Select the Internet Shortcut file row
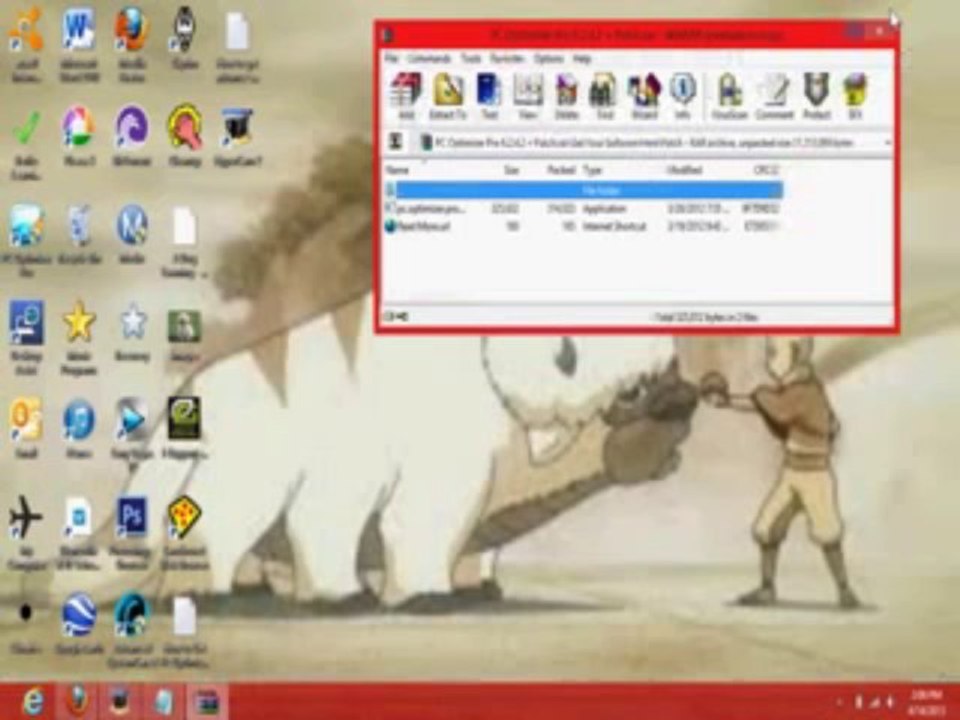 [x=583, y=227]
